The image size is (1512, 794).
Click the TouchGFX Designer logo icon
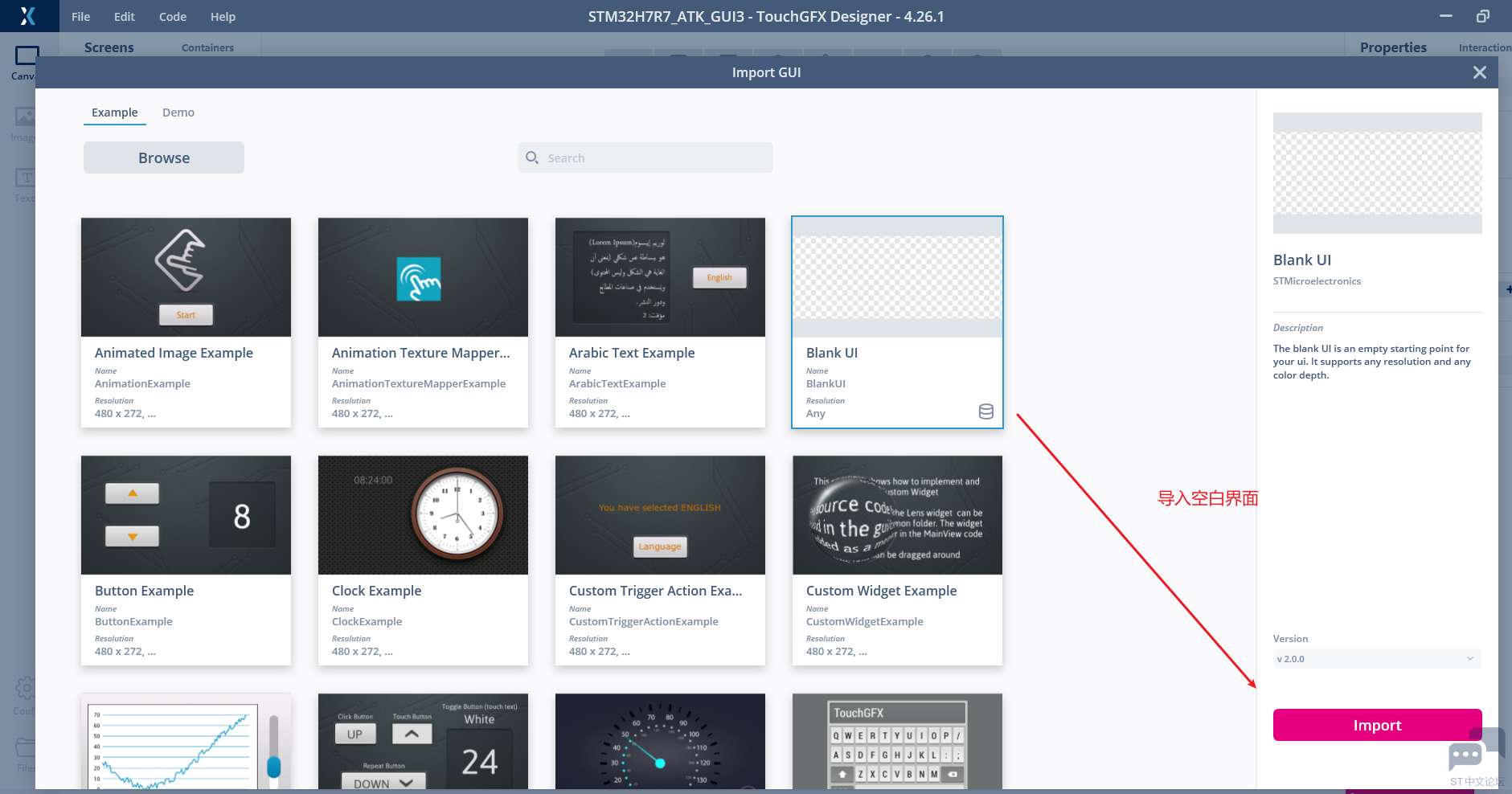28,16
